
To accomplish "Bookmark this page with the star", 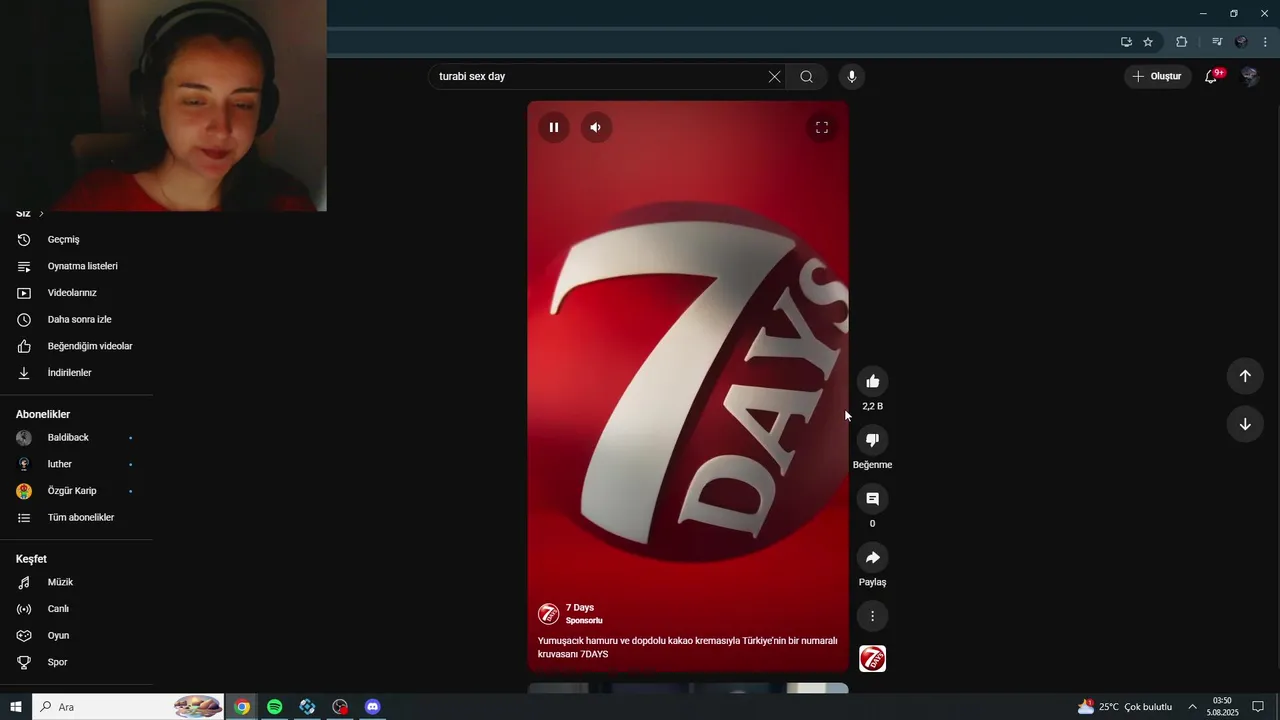I will [1148, 42].
